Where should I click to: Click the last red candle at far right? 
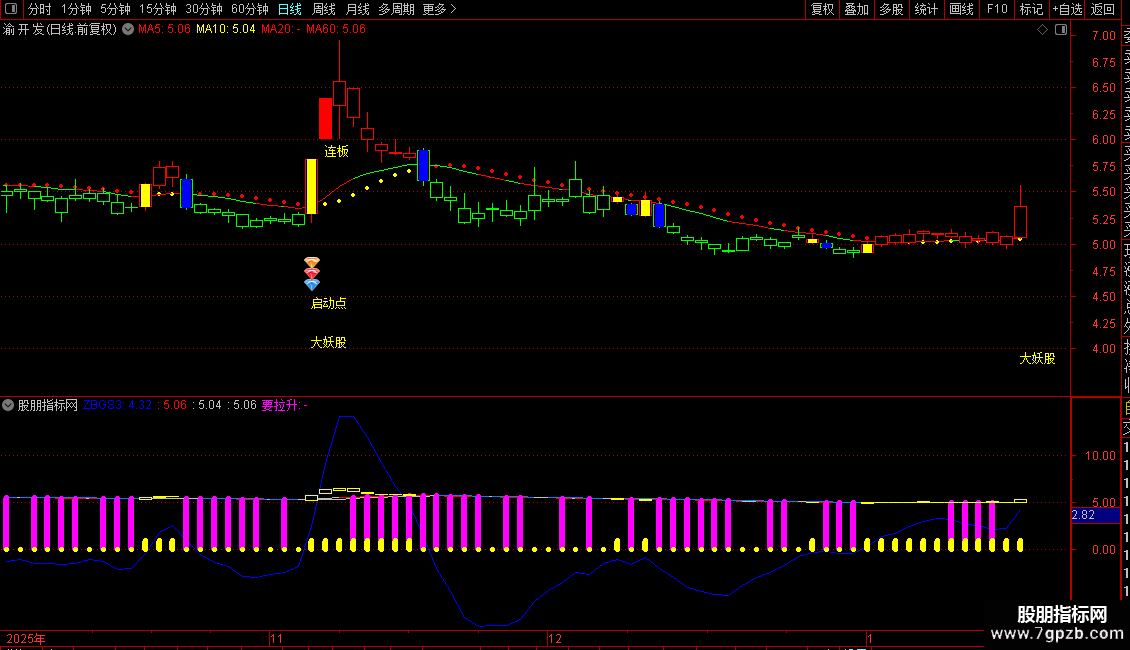(x=1020, y=222)
